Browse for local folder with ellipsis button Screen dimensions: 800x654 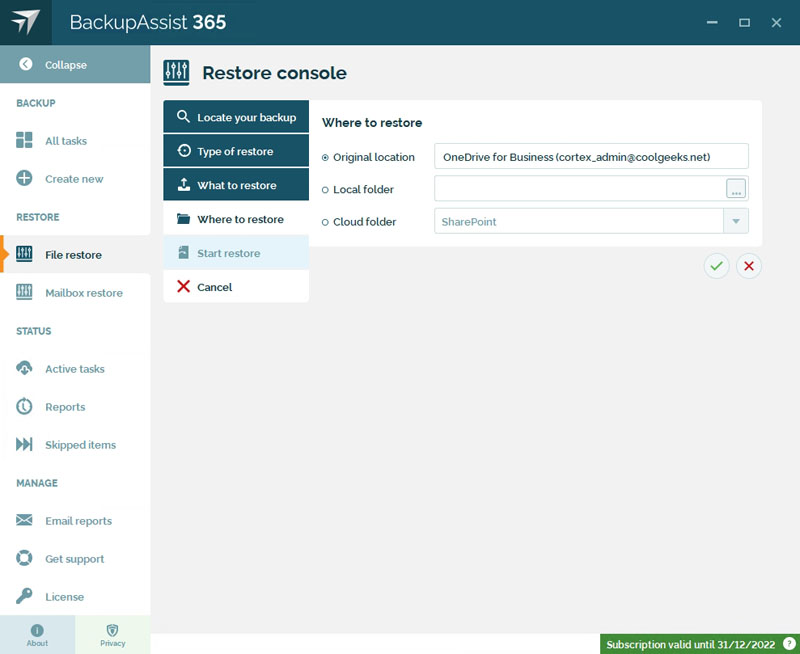pyautogui.click(x=736, y=189)
